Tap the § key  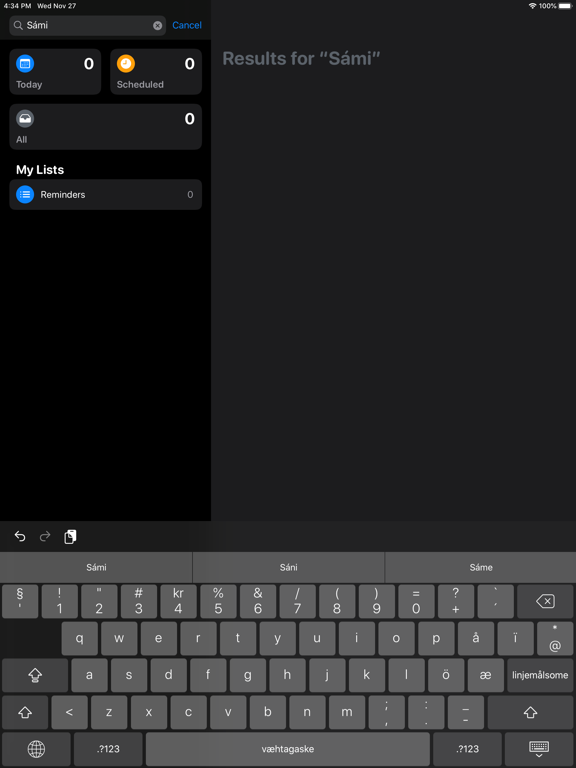click(x=20, y=601)
